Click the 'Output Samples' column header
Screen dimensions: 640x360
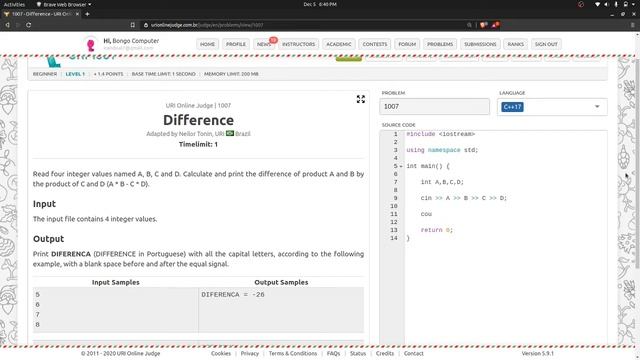pos(281,282)
